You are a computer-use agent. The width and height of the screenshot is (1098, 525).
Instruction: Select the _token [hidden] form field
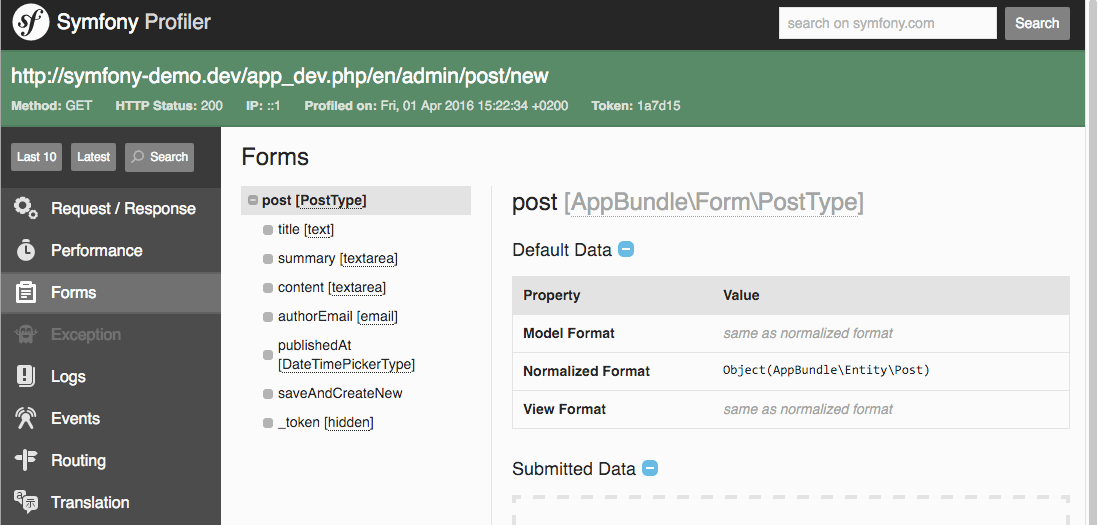click(x=326, y=423)
